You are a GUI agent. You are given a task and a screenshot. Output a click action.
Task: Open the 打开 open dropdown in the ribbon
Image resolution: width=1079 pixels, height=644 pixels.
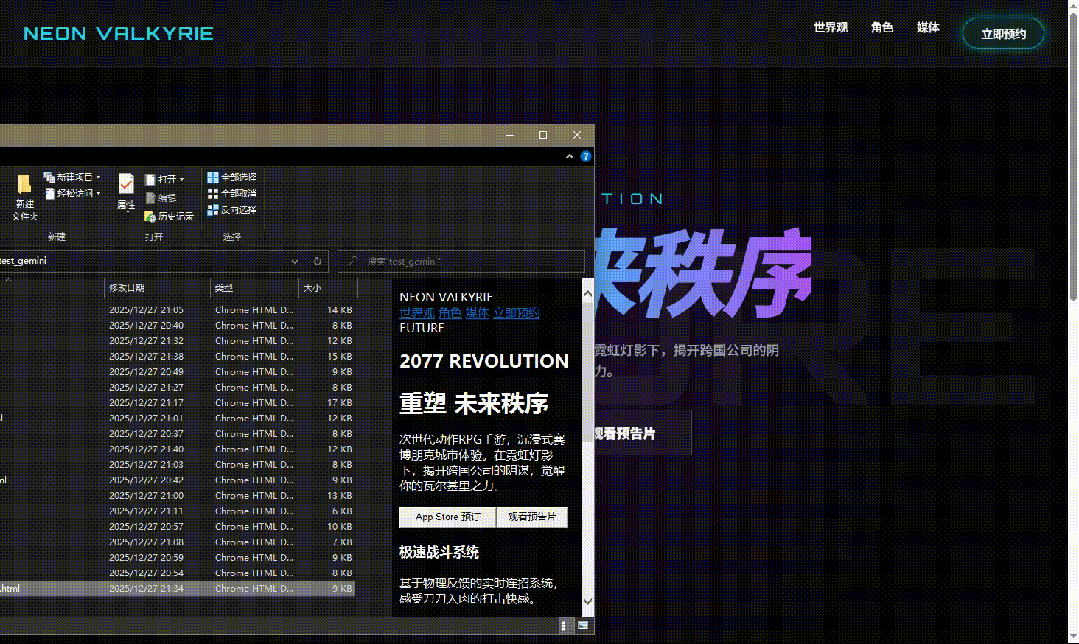(x=165, y=179)
